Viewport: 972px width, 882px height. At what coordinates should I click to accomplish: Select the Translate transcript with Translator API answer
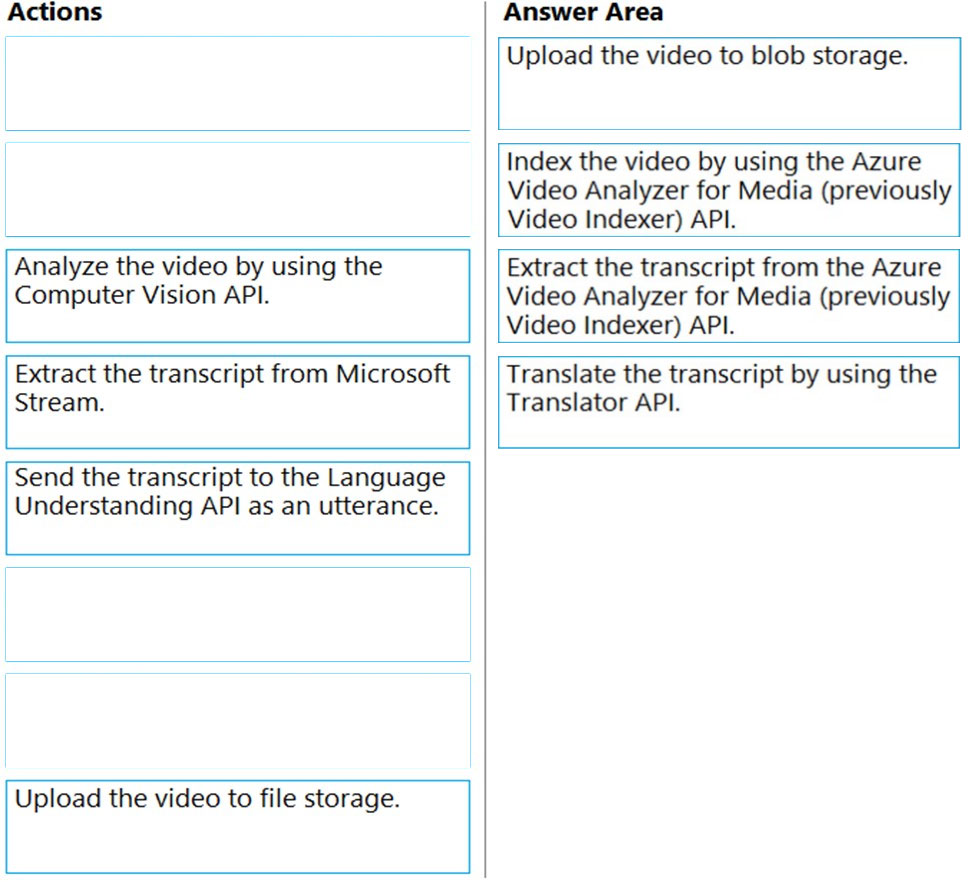click(x=729, y=402)
